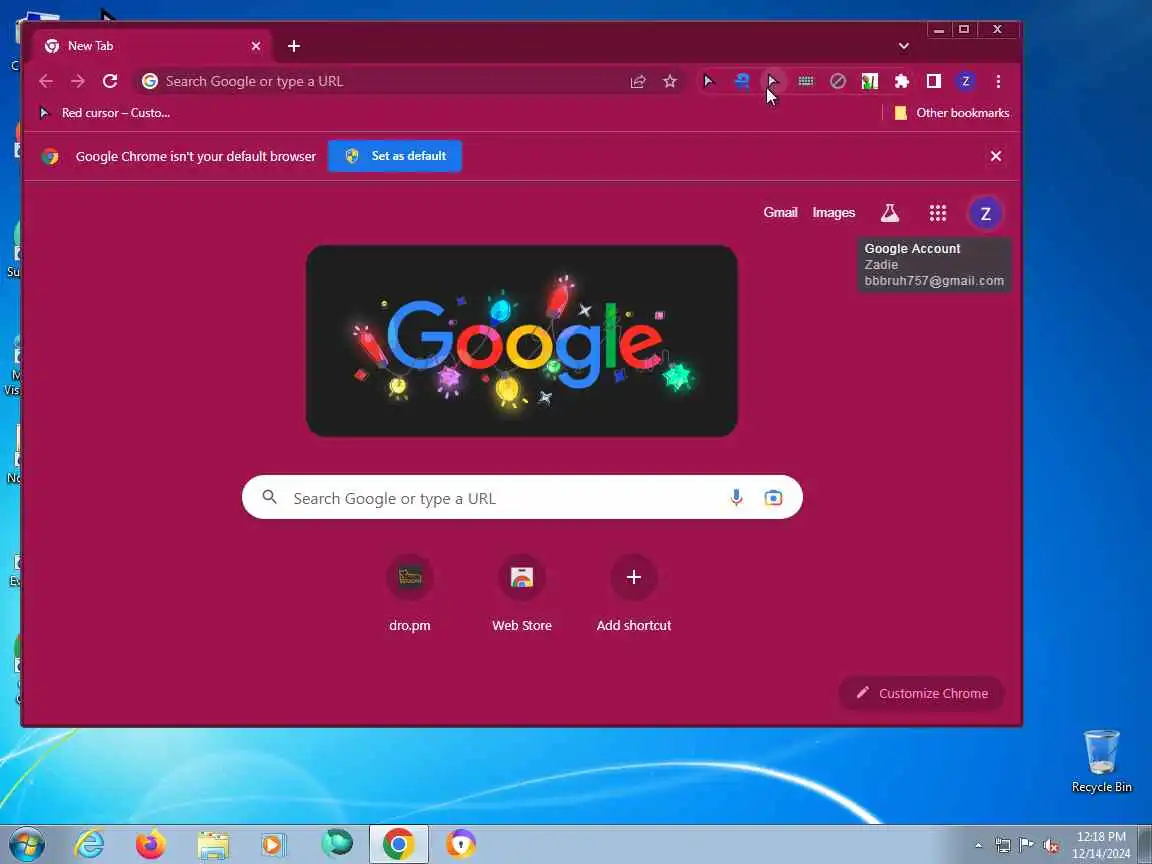Launch Firefox from the taskbar
Image resolution: width=1152 pixels, height=864 pixels.
(x=151, y=844)
